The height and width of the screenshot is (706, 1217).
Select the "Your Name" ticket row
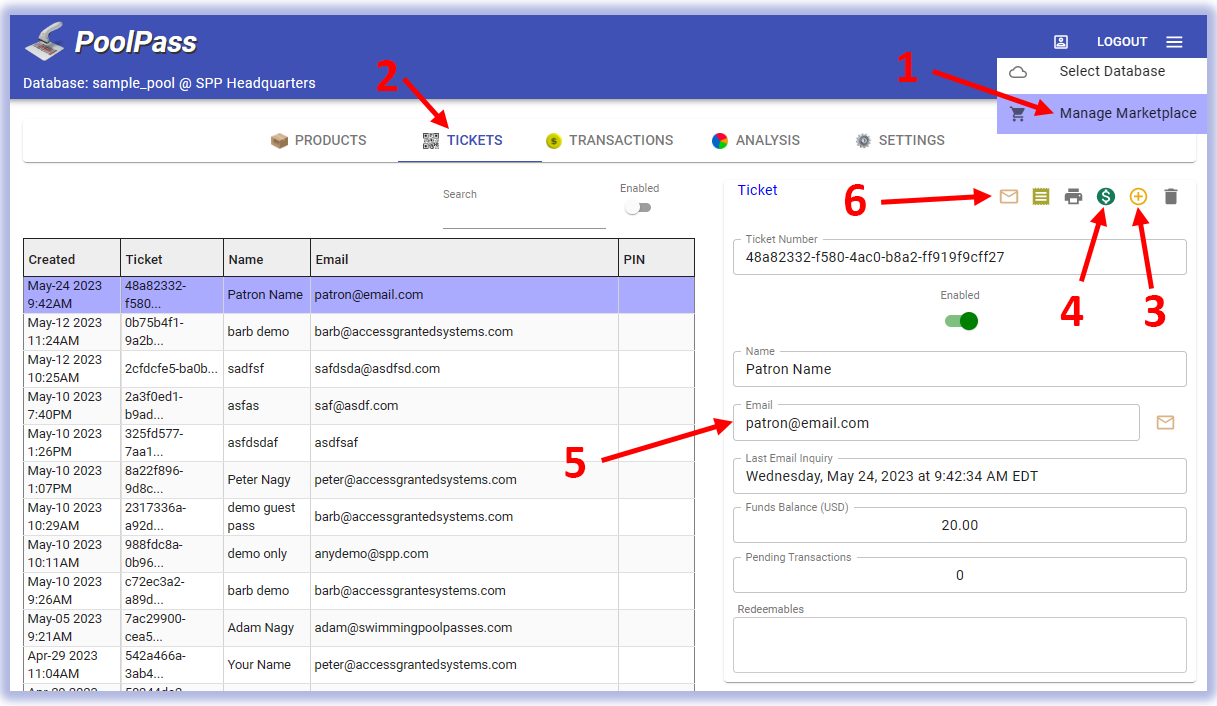click(359, 665)
